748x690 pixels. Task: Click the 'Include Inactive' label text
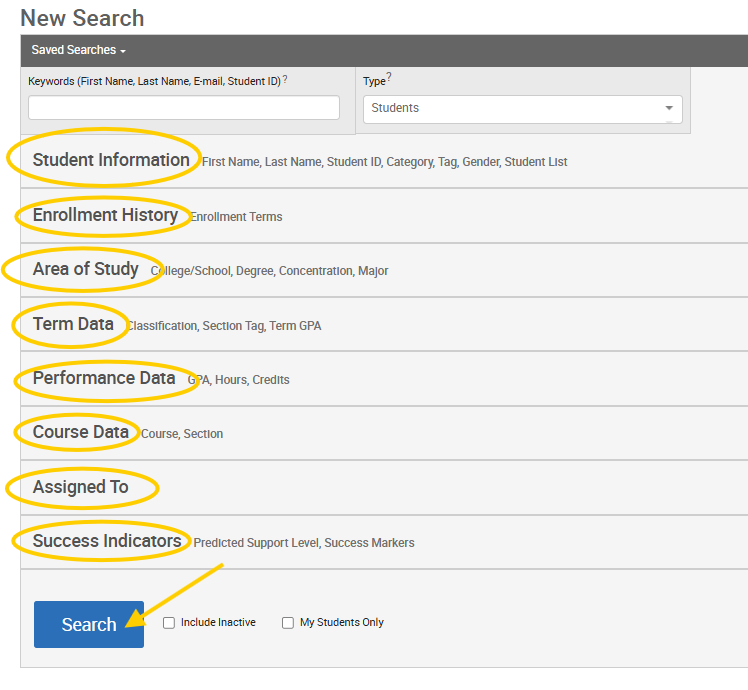[218, 622]
